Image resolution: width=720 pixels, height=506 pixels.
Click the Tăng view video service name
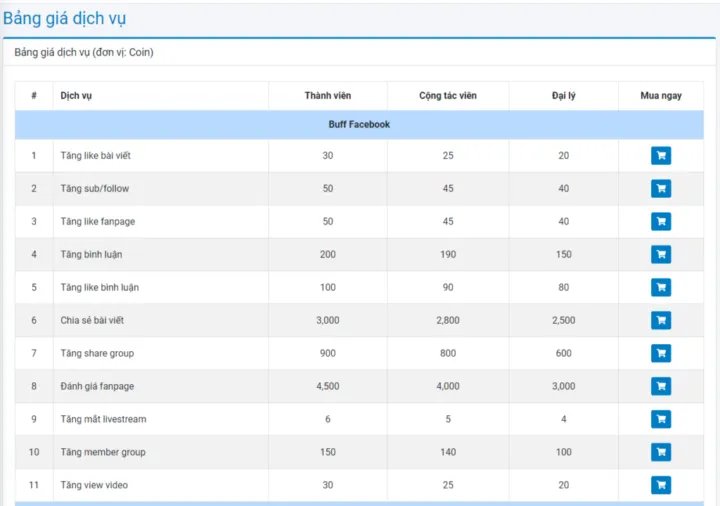93,485
